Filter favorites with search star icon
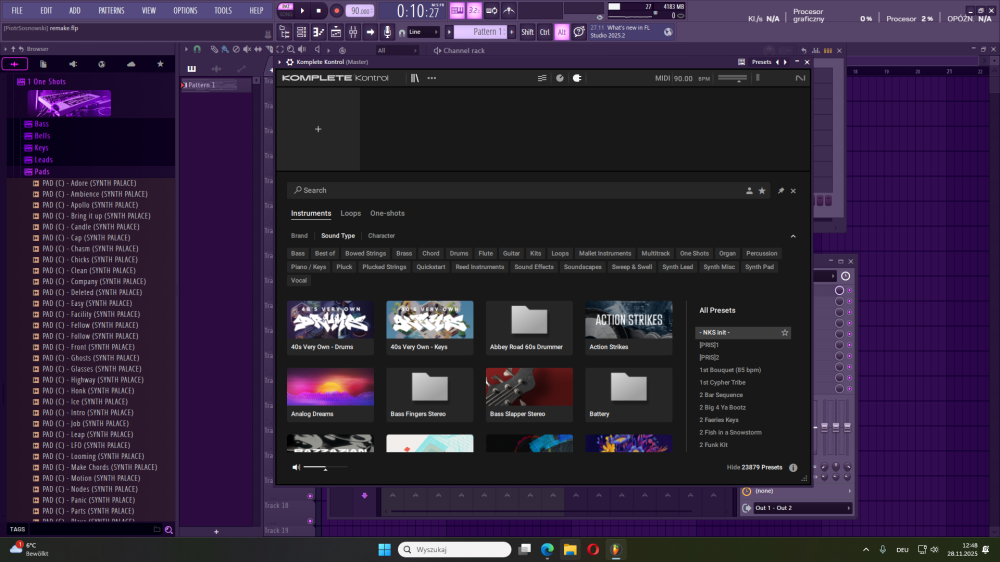Image resolution: width=1000 pixels, height=562 pixels. point(761,191)
